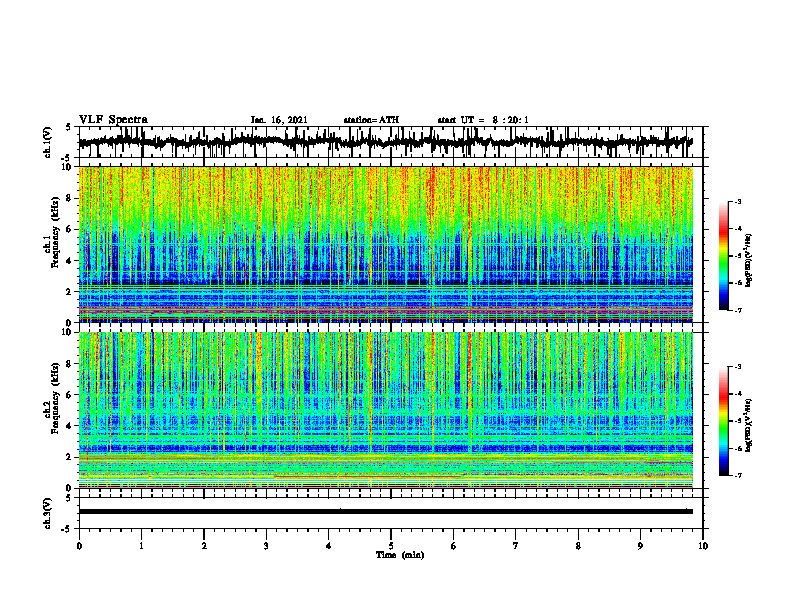
Task: Click the ch.2 spectrogram plot area
Action: pos(386,410)
